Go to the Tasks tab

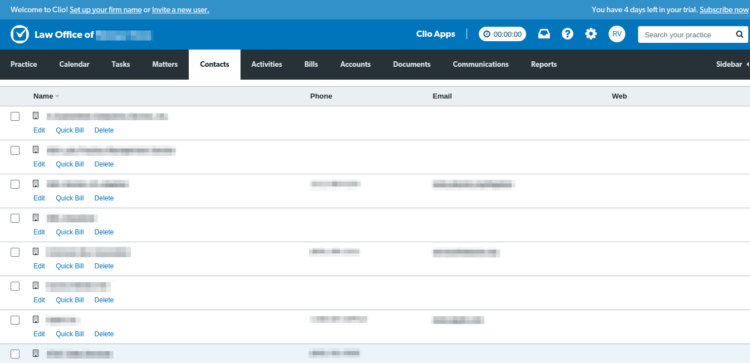pos(121,64)
